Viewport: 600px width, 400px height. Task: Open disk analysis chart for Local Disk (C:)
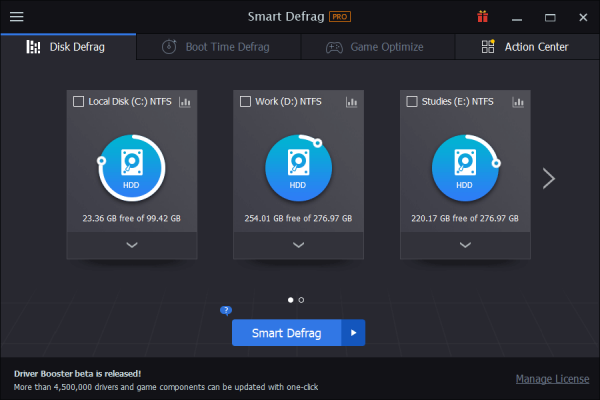[185, 102]
